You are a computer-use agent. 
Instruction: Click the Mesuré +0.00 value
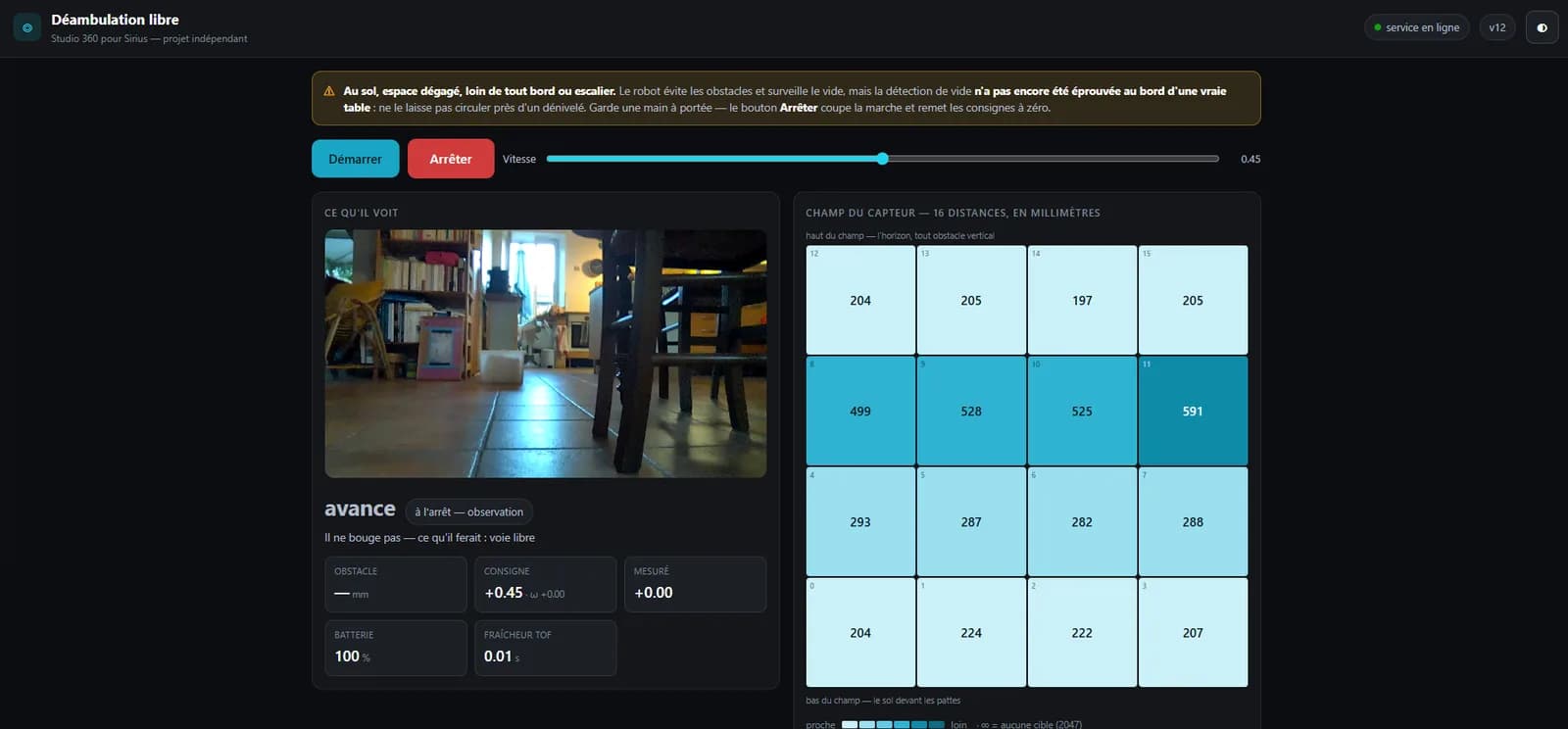(654, 593)
